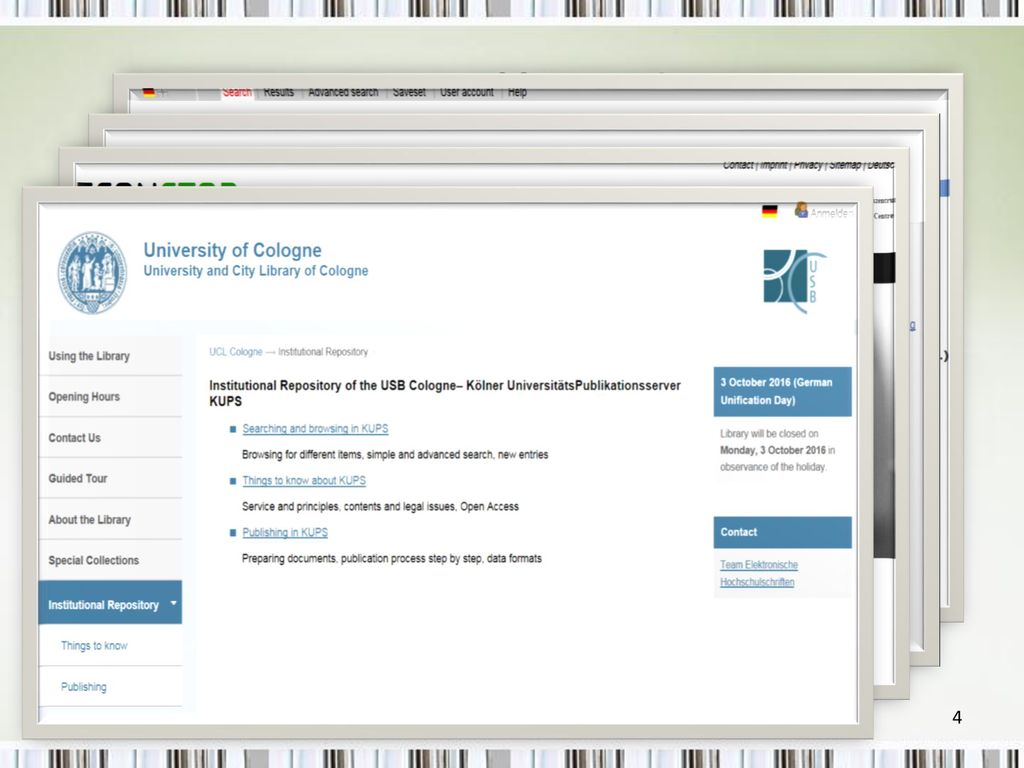Click Service and principles description text
The width and height of the screenshot is (1024, 768).
coord(380,507)
